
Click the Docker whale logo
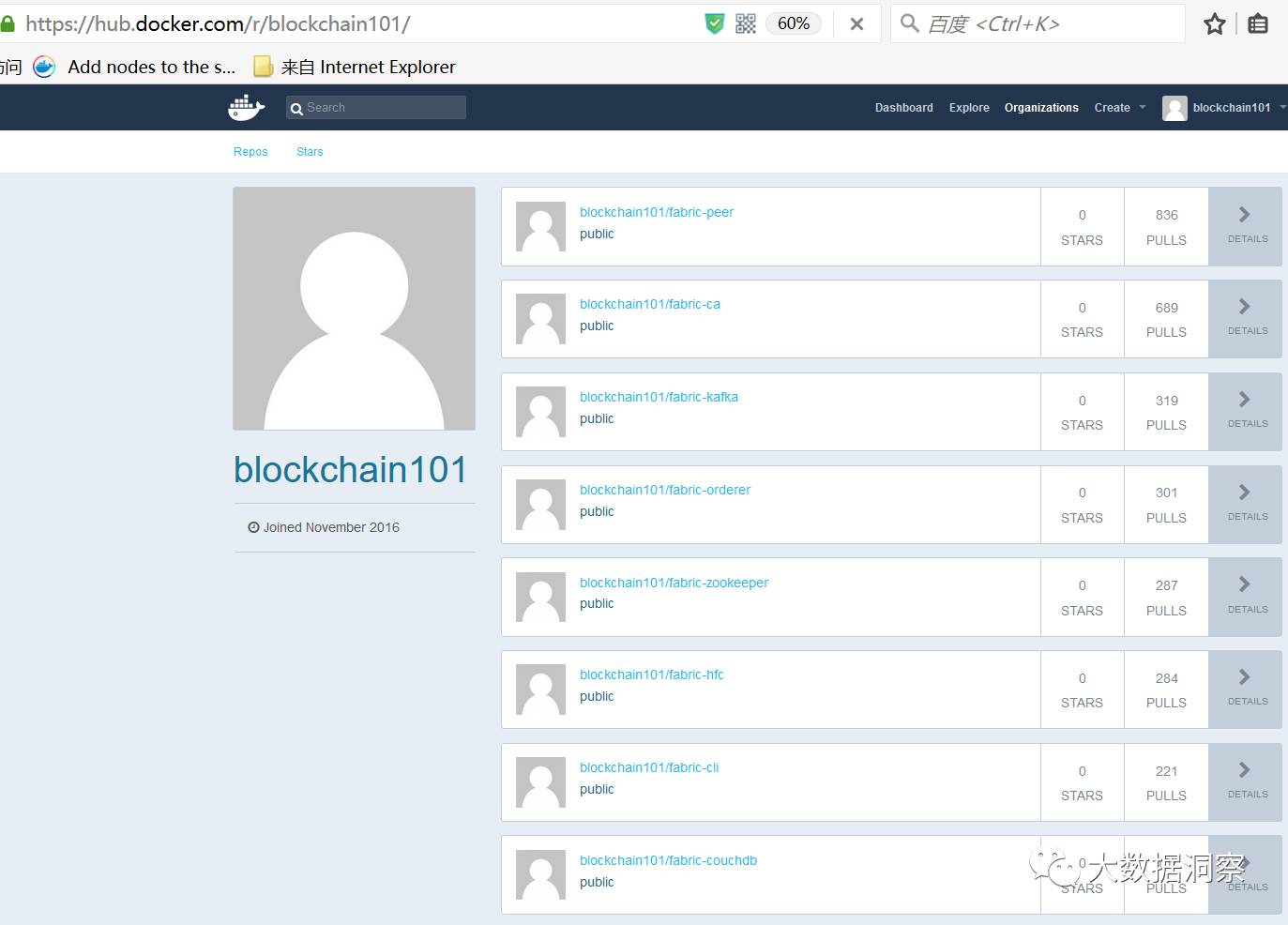click(247, 108)
